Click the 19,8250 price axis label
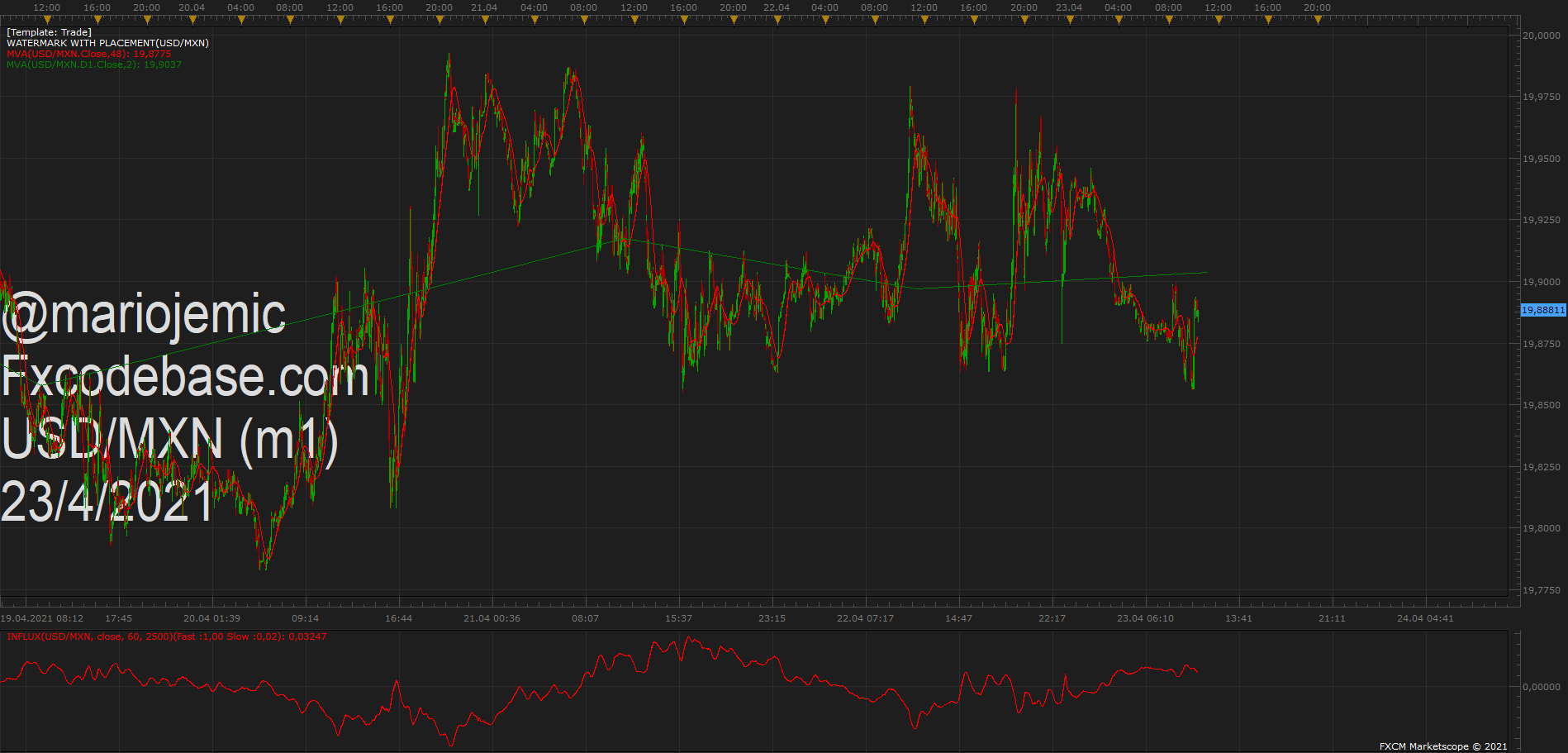This screenshot has height=753, width=1568. click(x=1542, y=467)
